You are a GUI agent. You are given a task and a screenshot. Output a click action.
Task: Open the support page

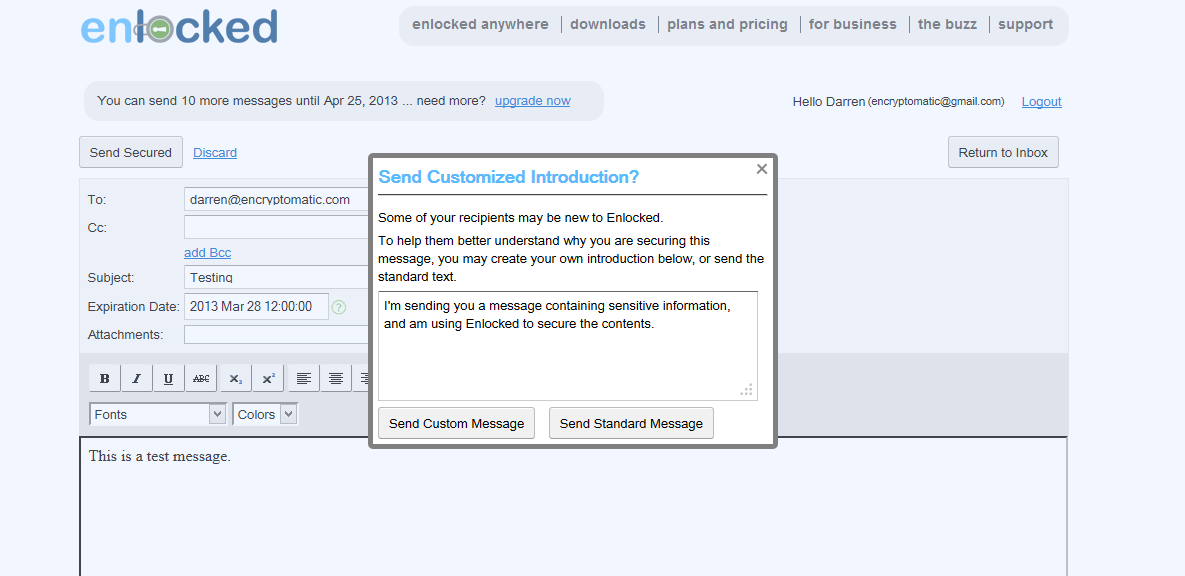pos(1026,24)
